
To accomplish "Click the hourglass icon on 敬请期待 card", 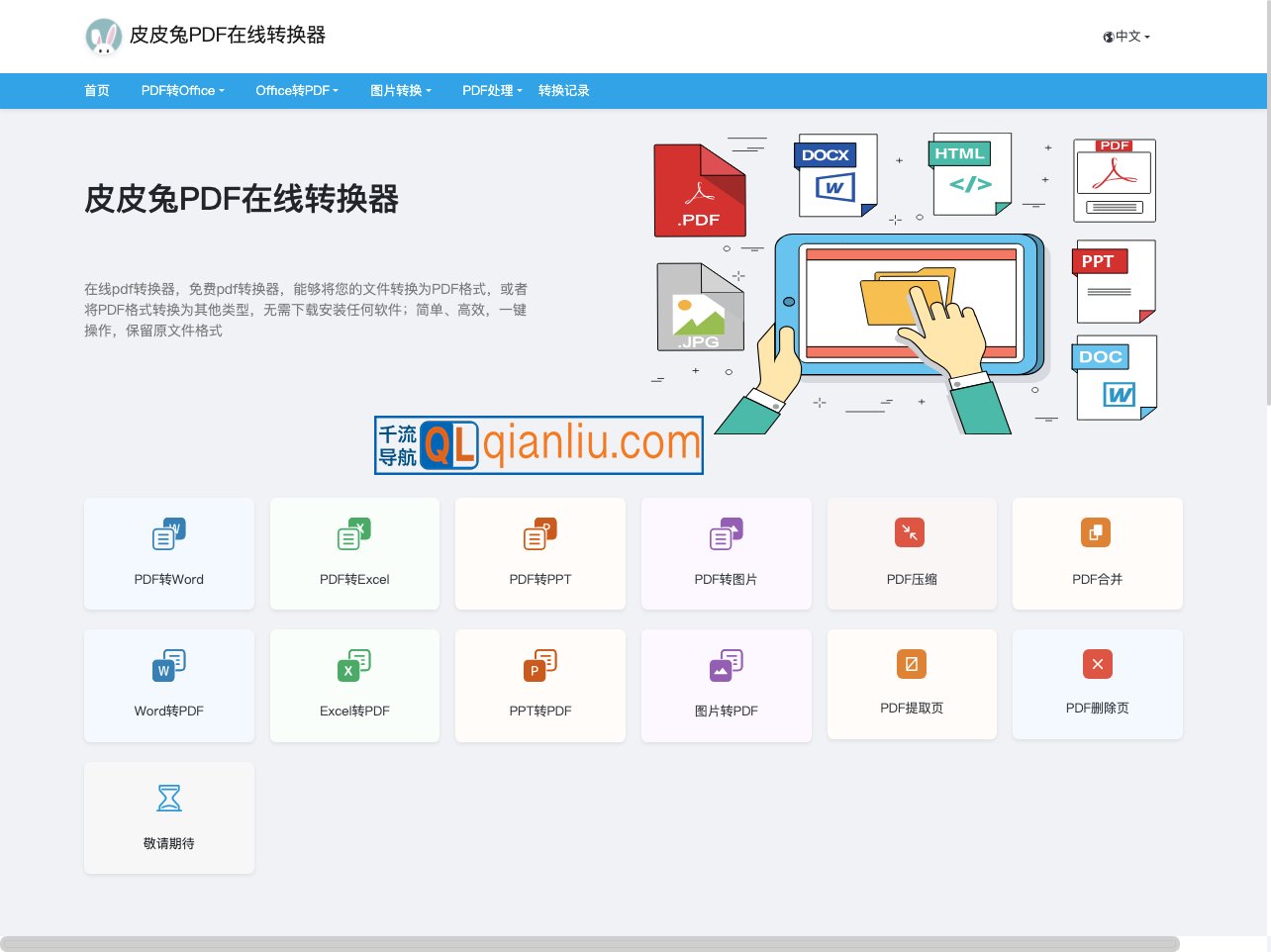I will click(168, 797).
